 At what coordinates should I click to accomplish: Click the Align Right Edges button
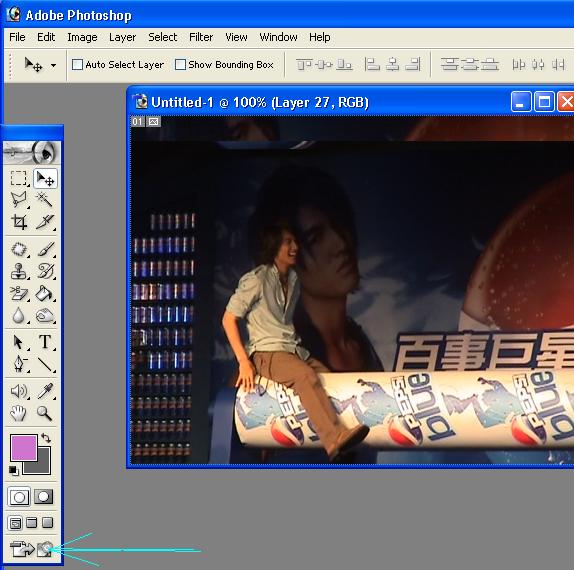pyautogui.click(x=413, y=65)
